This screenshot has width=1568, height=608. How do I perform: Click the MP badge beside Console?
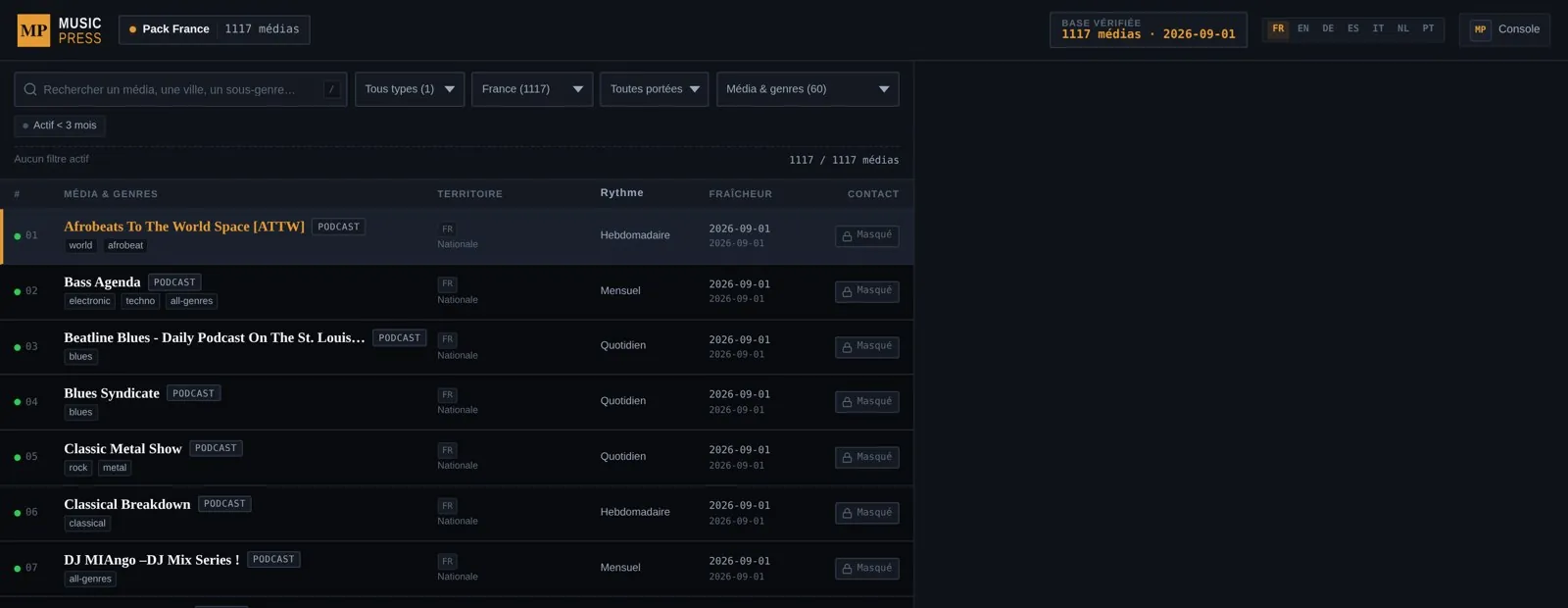[1480, 29]
